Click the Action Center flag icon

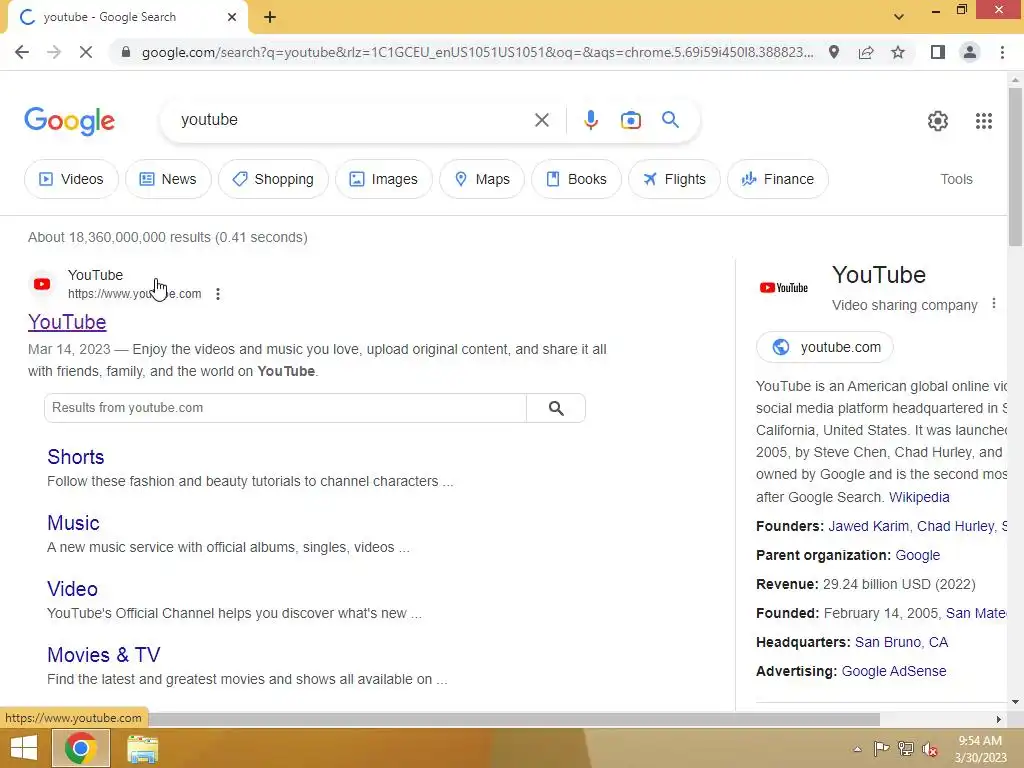coord(881,749)
